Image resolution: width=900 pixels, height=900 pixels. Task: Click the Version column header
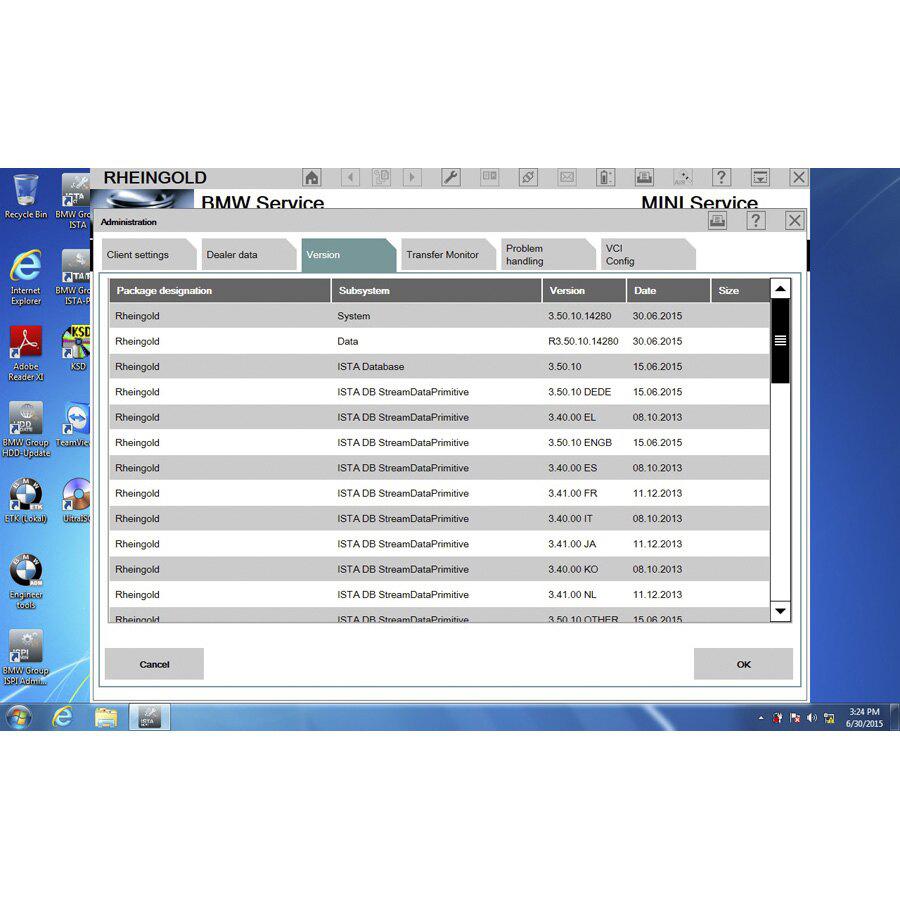coord(584,290)
